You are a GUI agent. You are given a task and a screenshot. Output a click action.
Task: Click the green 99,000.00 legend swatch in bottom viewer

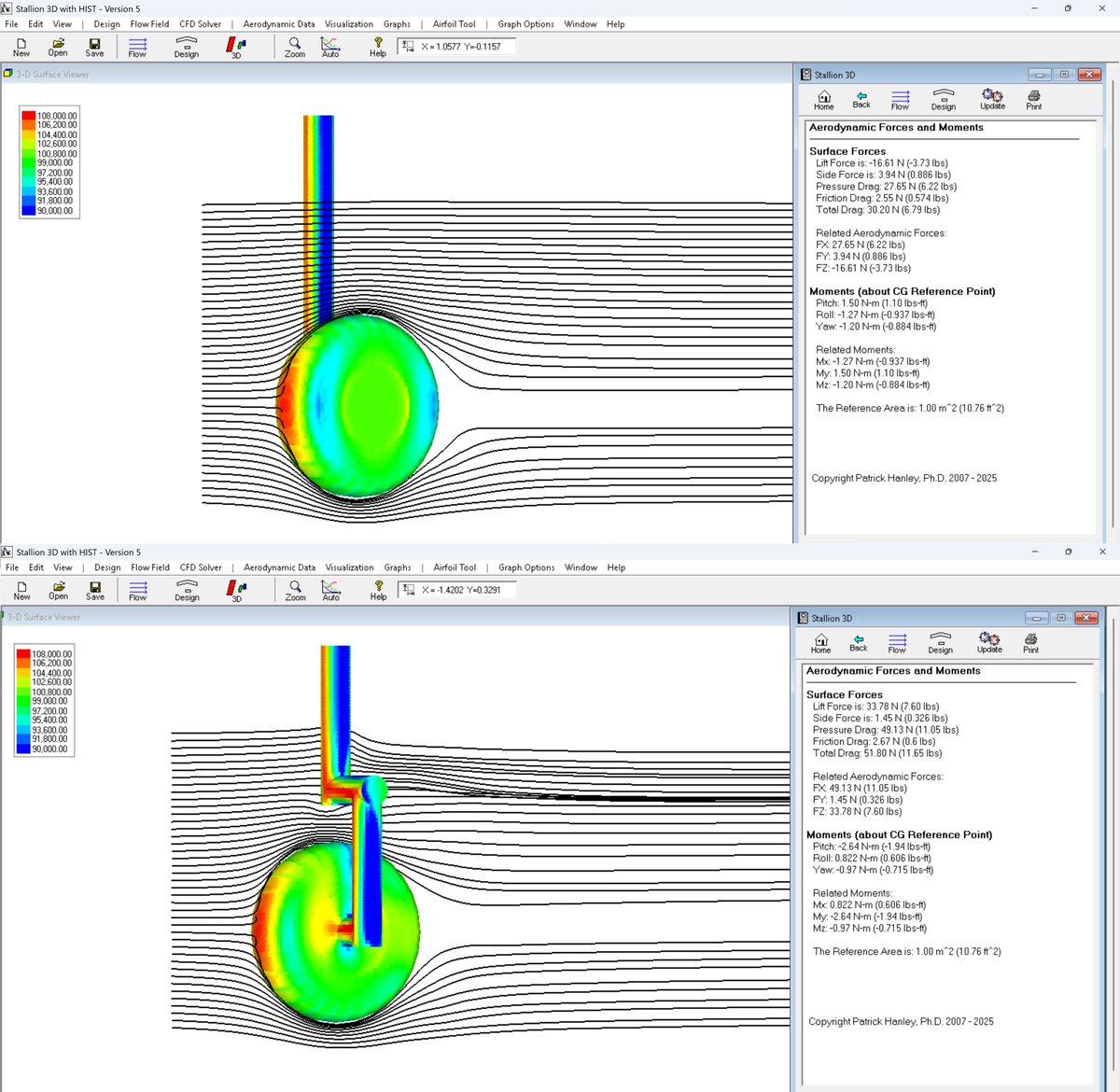coord(23,701)
